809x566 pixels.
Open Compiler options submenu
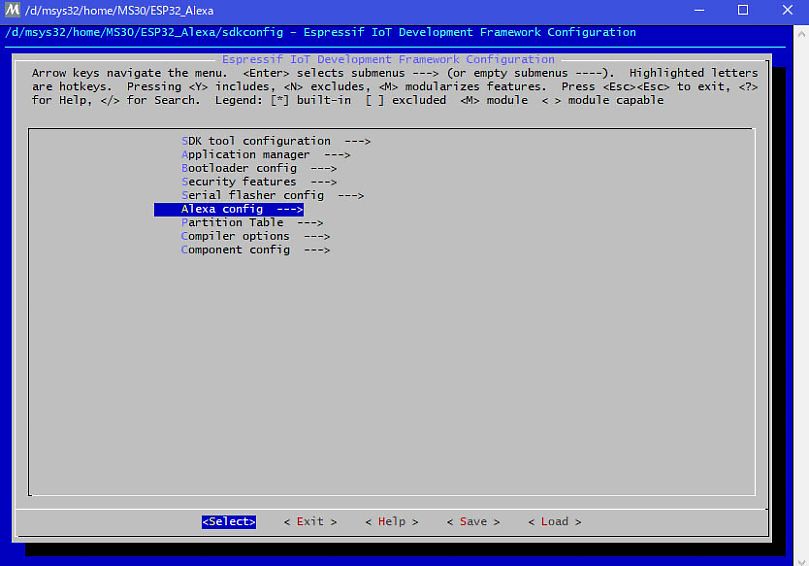point(255,236)
